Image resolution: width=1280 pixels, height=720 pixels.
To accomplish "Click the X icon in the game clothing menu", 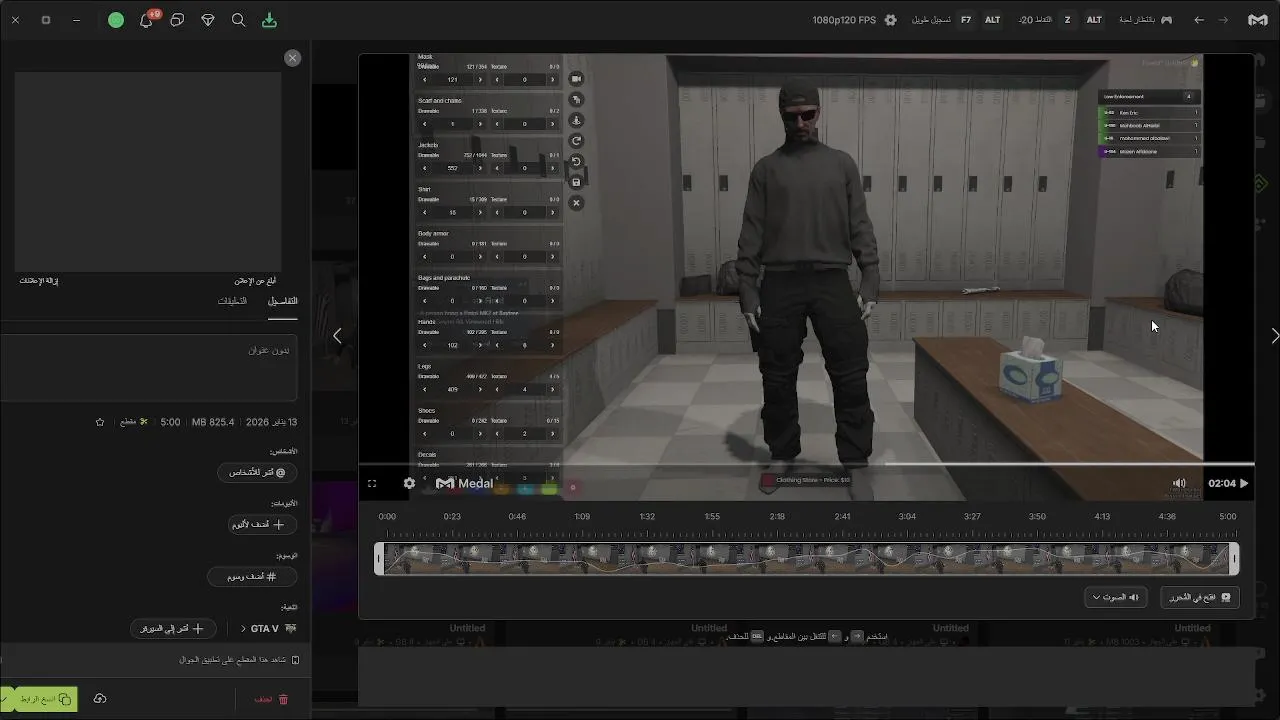I will click(x=576, y=203).
